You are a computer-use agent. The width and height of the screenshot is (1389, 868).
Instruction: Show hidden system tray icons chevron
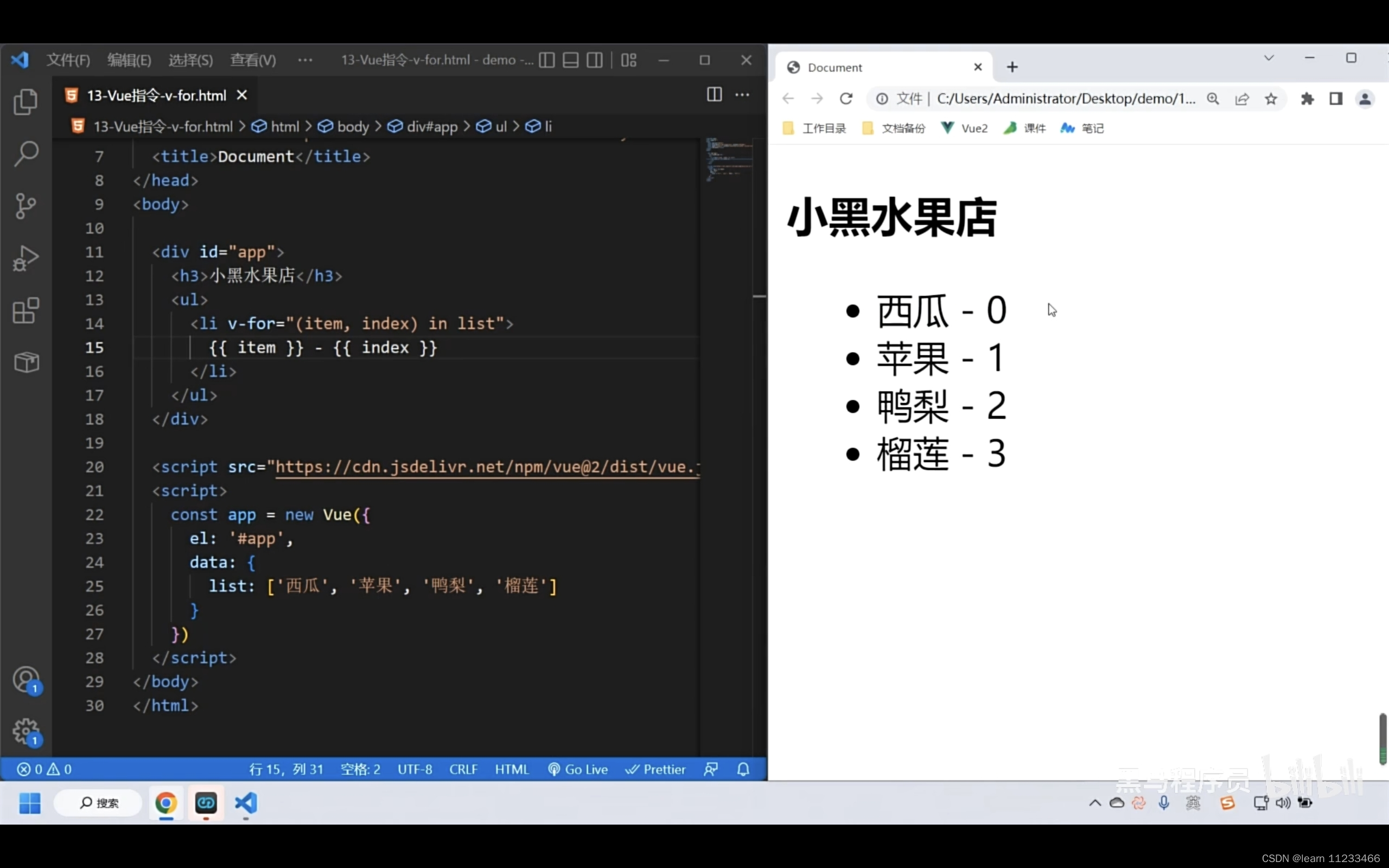click(x=1094, y=802)
